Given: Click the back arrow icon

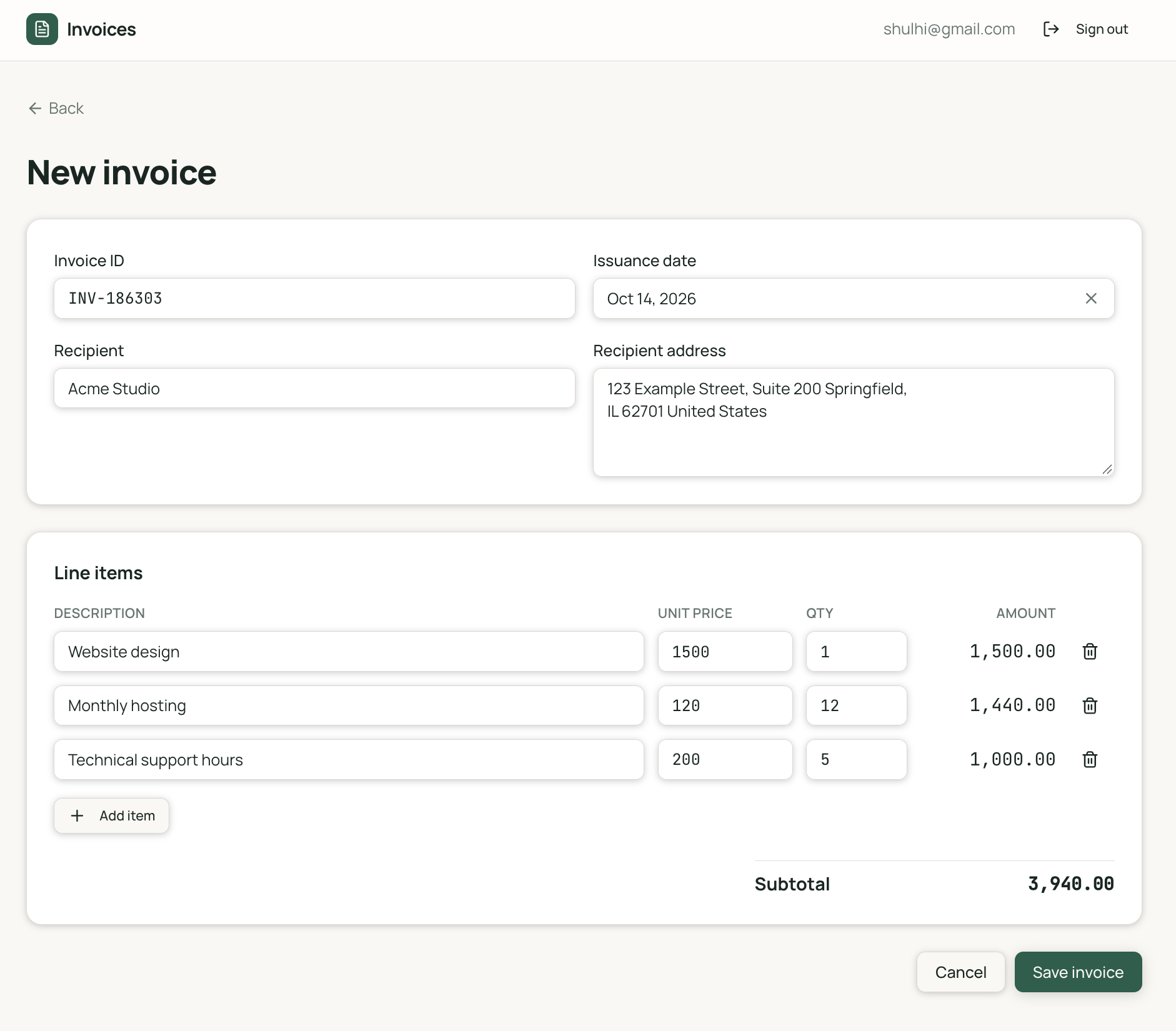Looking at the screenshot, I should 35,108.
